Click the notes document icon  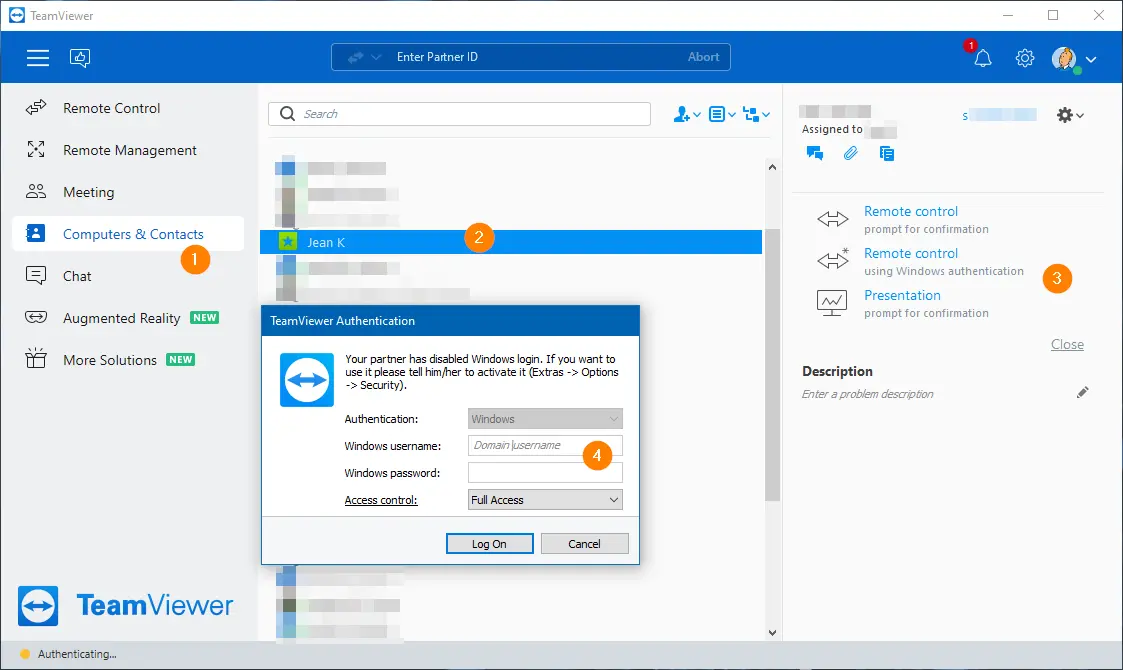pos(887,153)
